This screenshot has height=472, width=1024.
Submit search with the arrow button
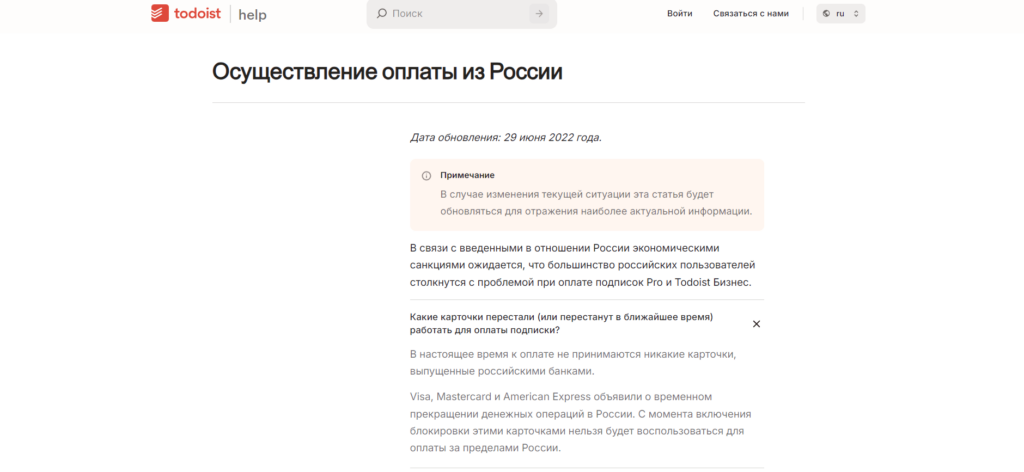click(539, 13)
